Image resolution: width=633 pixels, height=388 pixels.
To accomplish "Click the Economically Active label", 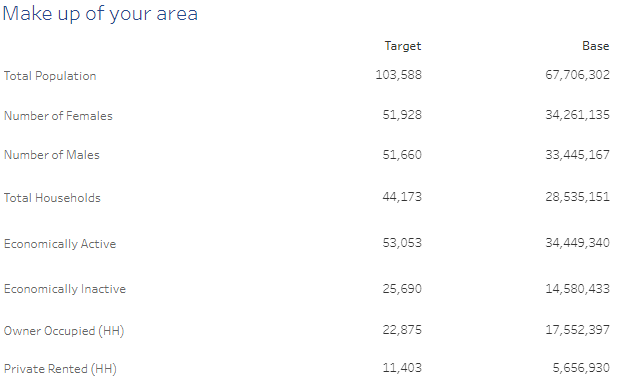I will [x=60, y=244].
